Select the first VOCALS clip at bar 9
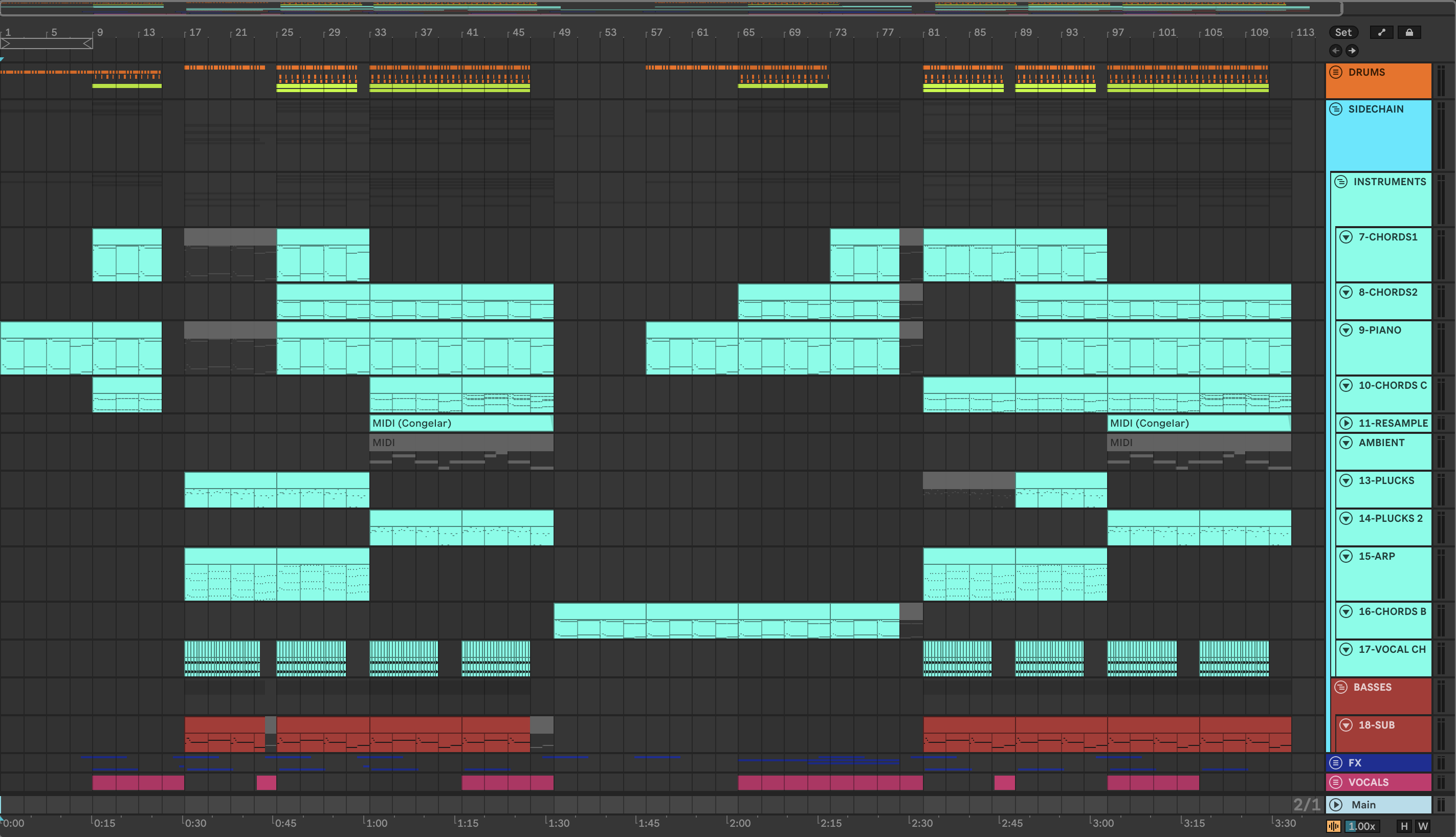 138,782
